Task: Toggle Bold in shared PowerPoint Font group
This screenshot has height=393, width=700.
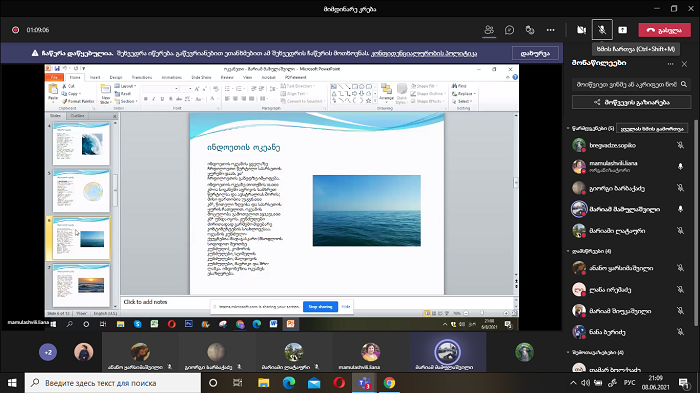Action: point(146,99)
